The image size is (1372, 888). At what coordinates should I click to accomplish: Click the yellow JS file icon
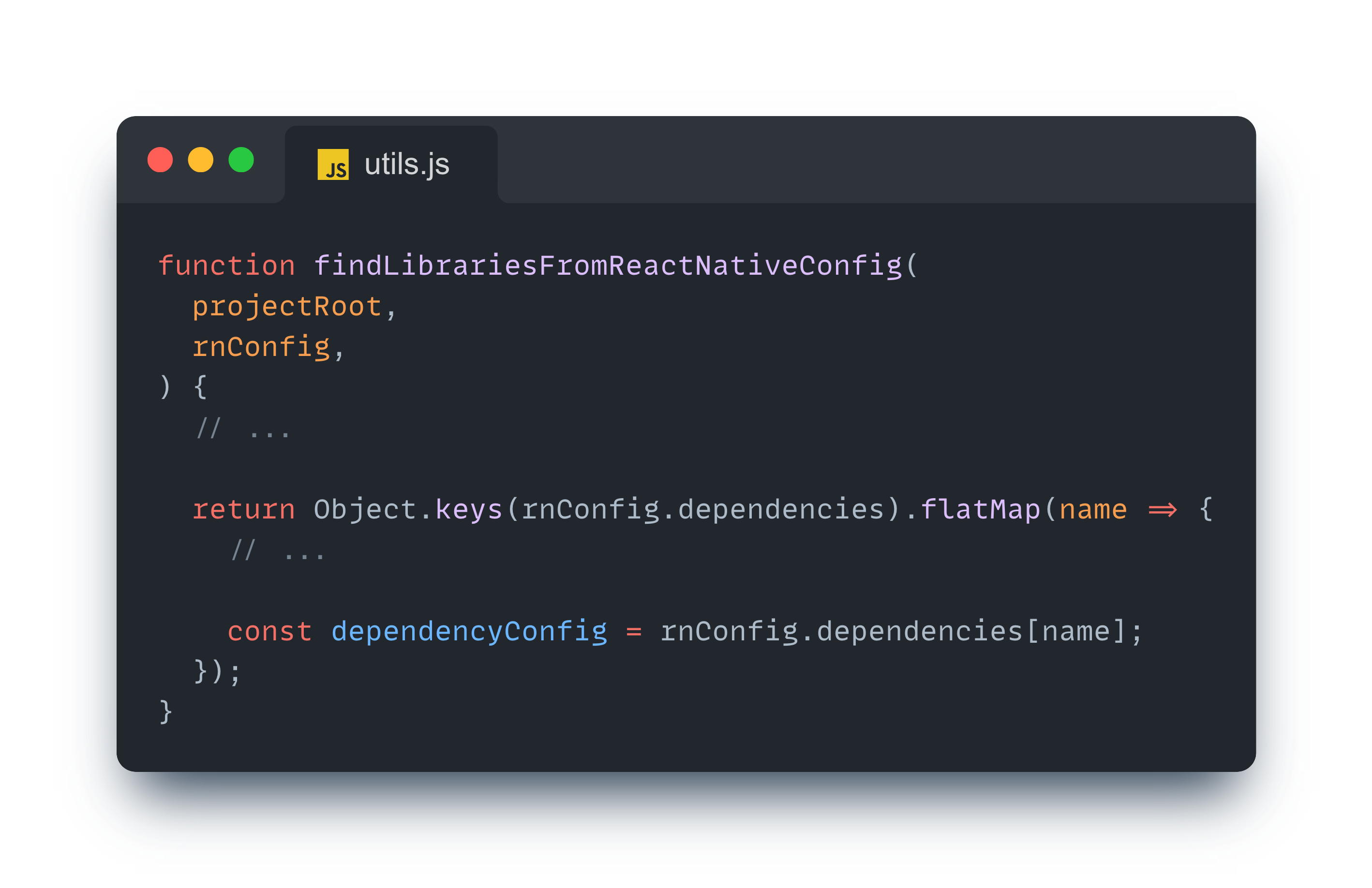333,165
